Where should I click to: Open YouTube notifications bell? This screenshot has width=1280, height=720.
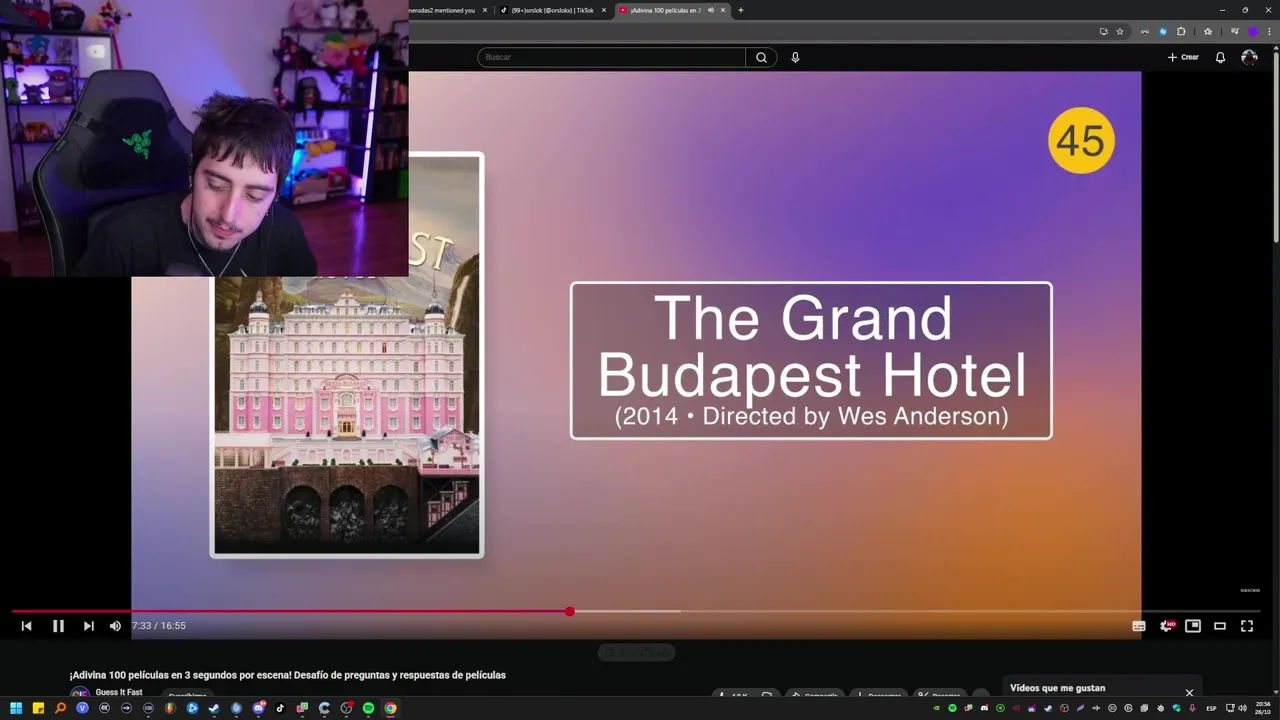[x=1220, y=57]
